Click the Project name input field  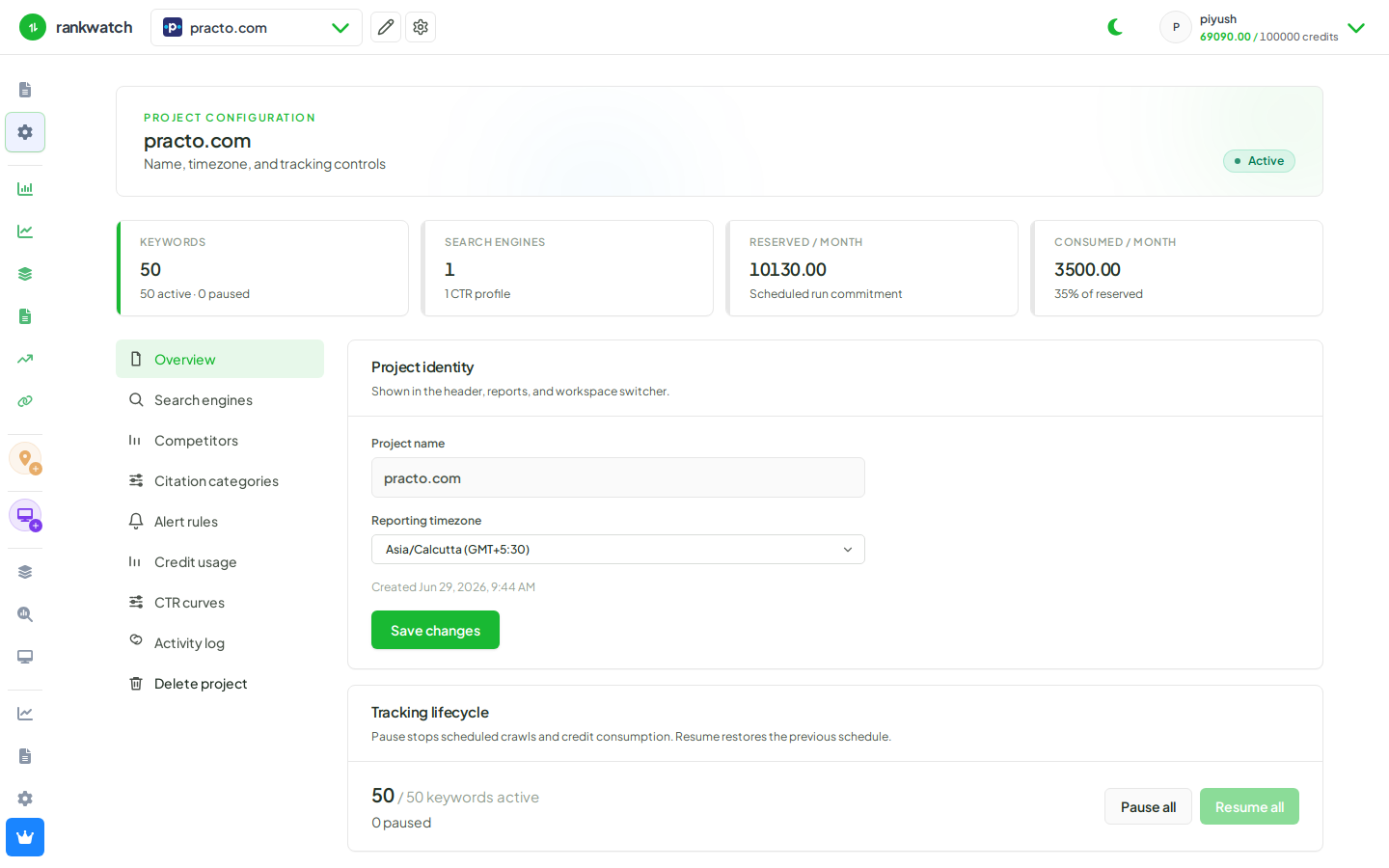pos(618,477)
